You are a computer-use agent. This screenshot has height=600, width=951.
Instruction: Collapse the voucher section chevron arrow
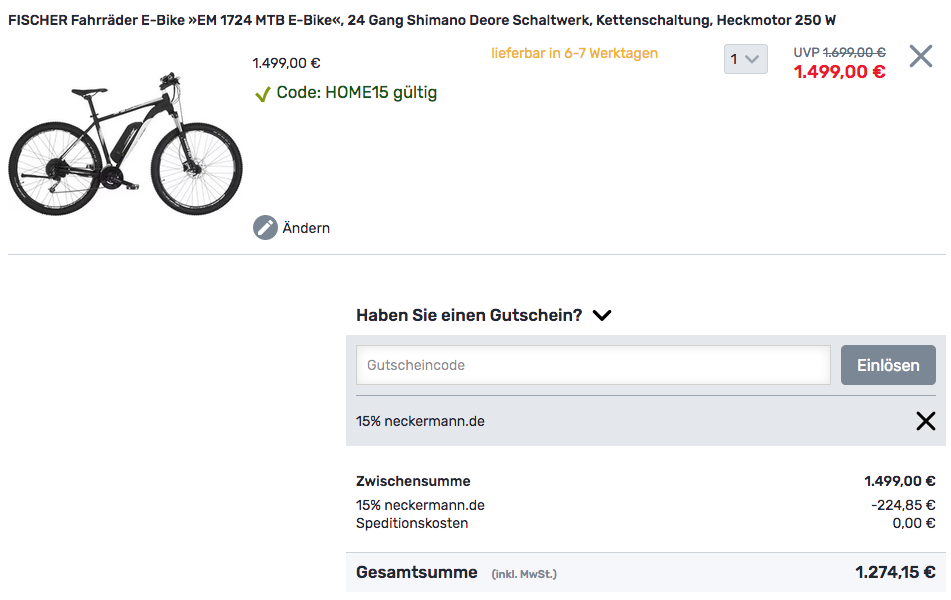[602, 315]
